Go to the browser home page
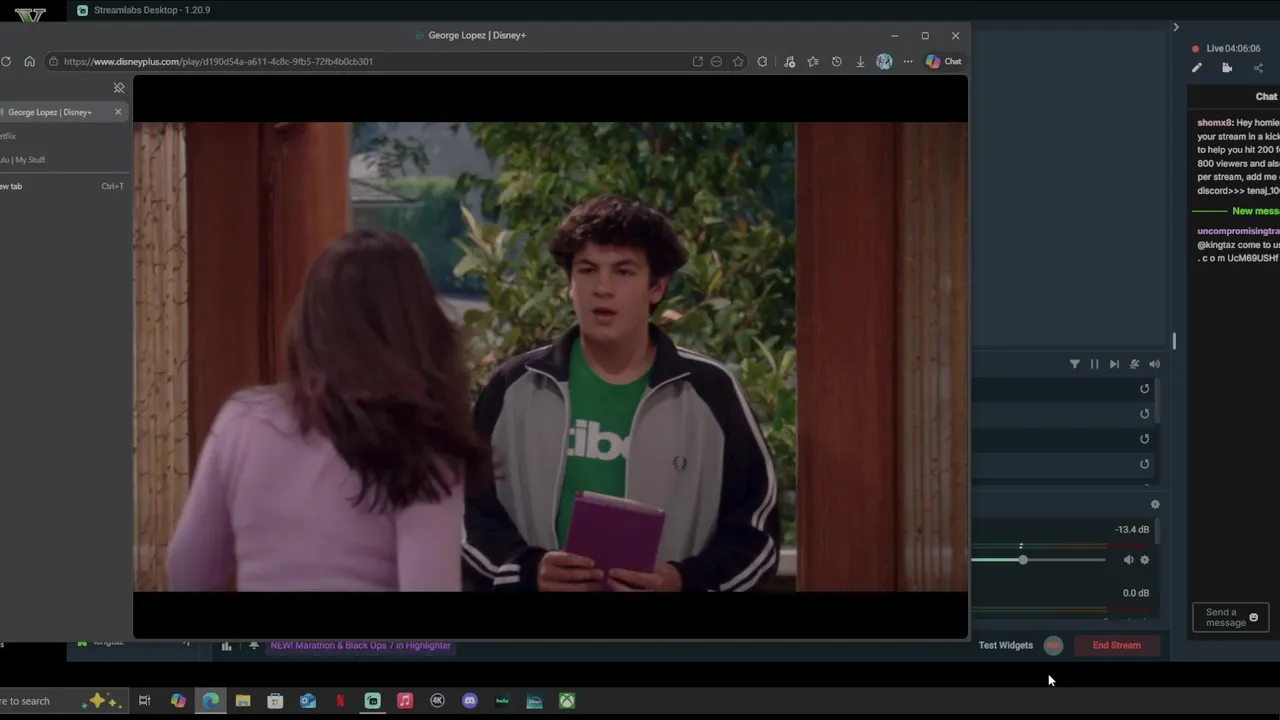This screenshot has width=1280, height=720. click(x=29, y=61)
